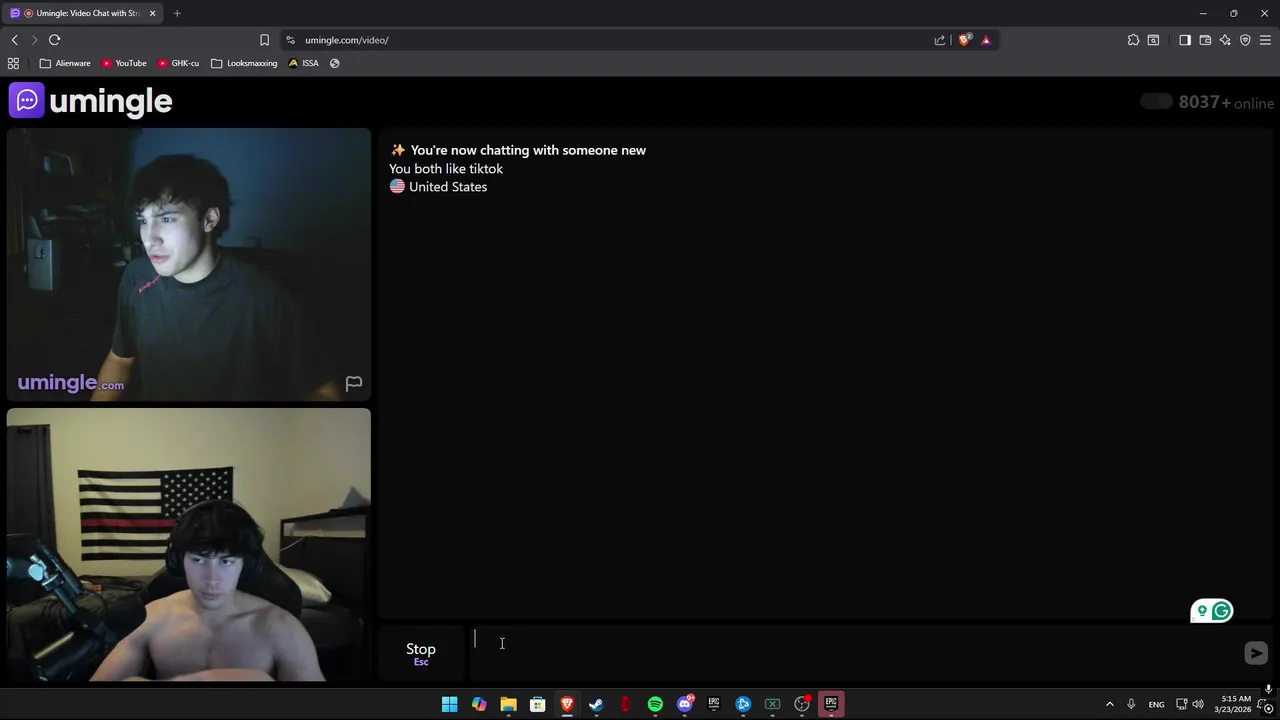Screen dimensions: 1280x720
Task: Click the umingle logo
Action: 91,101
